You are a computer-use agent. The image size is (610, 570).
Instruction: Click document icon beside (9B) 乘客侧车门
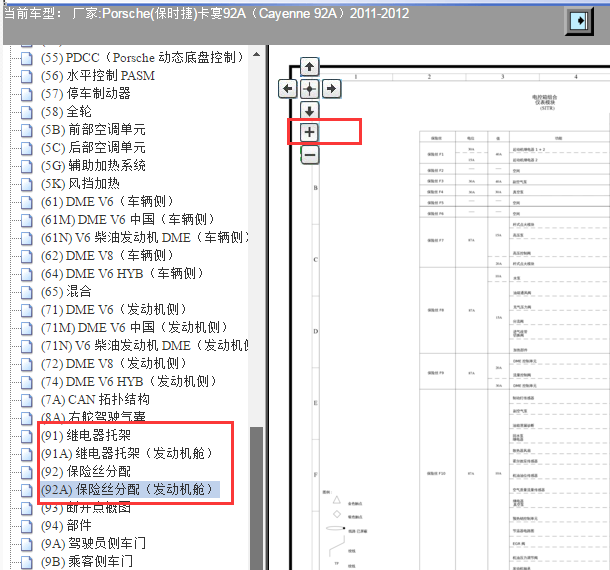(x=26, y=562)
